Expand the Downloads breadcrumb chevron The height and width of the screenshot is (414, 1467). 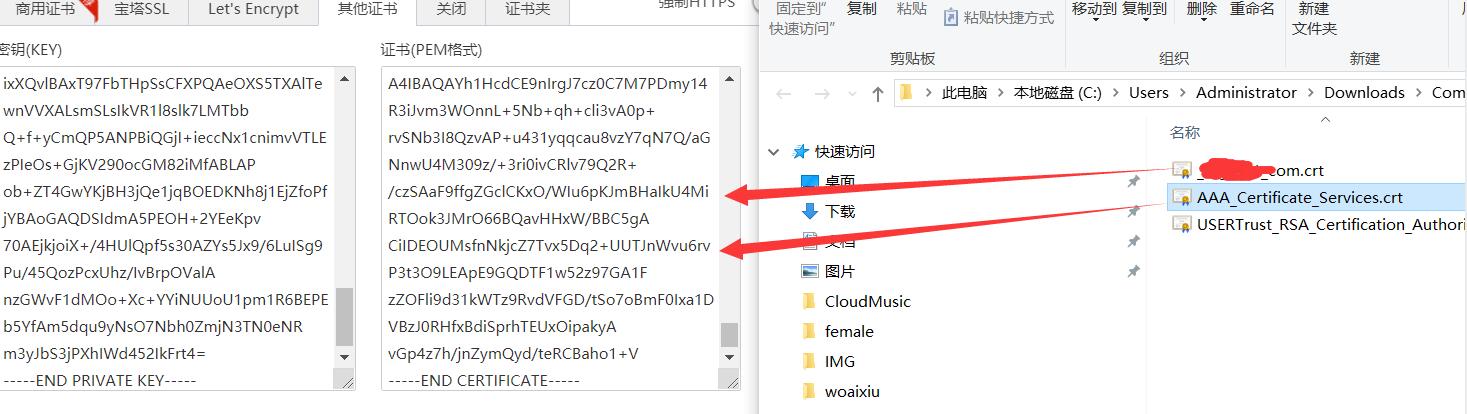pos(1418,93)
